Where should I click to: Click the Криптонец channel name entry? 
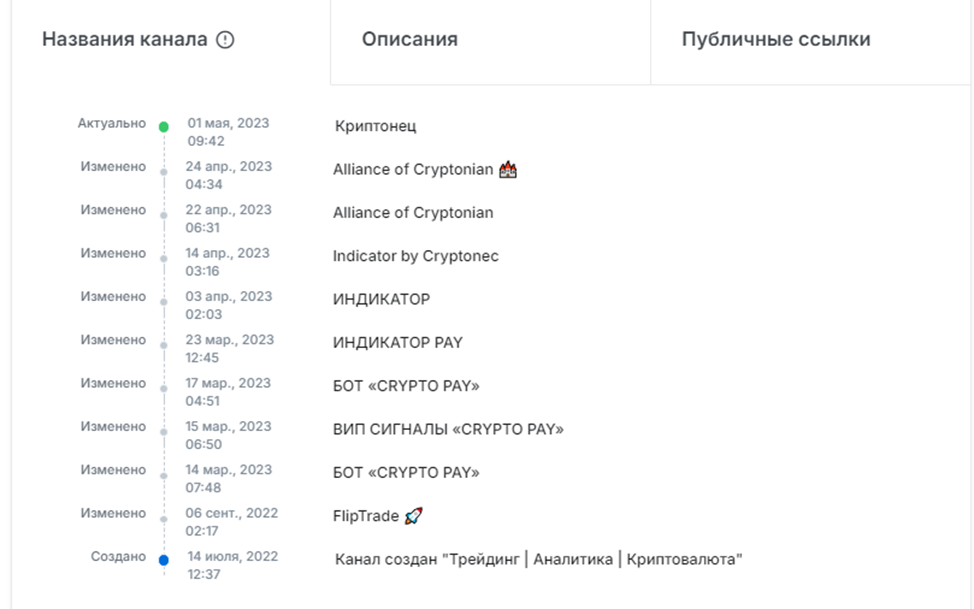pos(377,126)
